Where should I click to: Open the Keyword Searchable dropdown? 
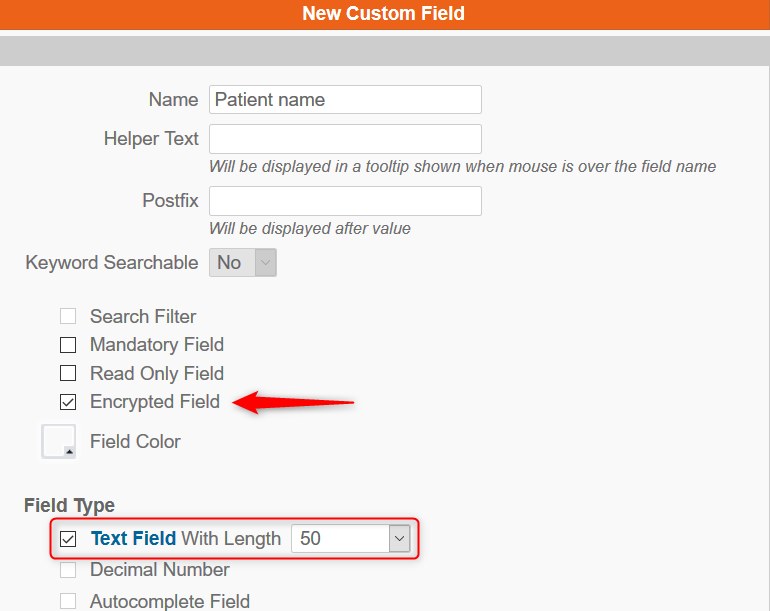click(243, 262)
